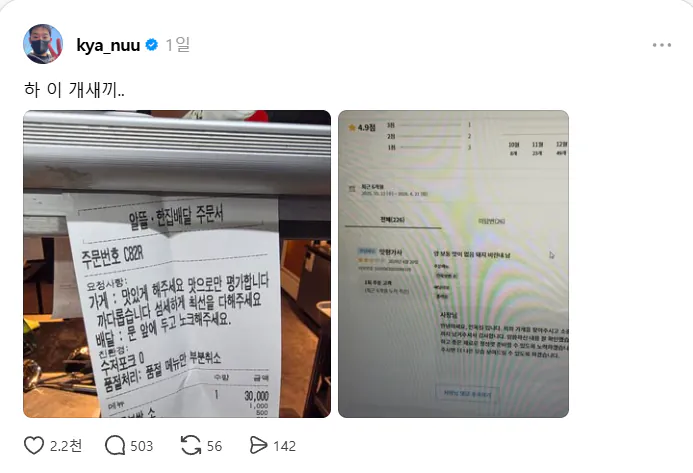Screen dimensions: 693x473
Task: Click the post text 하 이 개새끼..
Action: pos(74,90)
